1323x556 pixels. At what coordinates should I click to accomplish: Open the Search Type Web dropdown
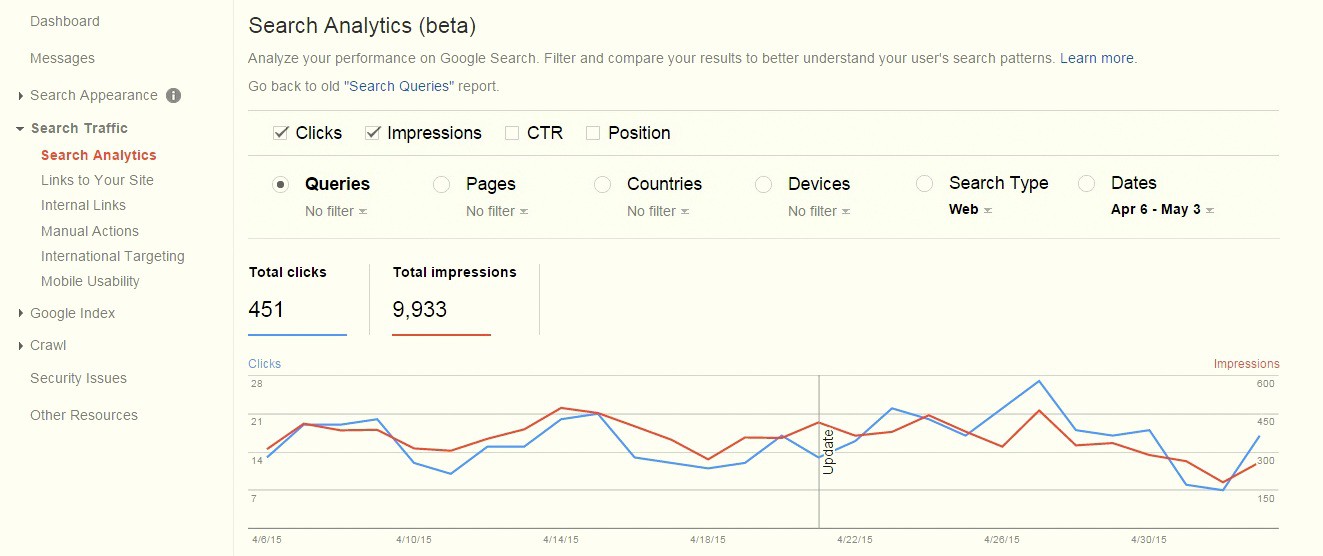[x=970, y=210]
